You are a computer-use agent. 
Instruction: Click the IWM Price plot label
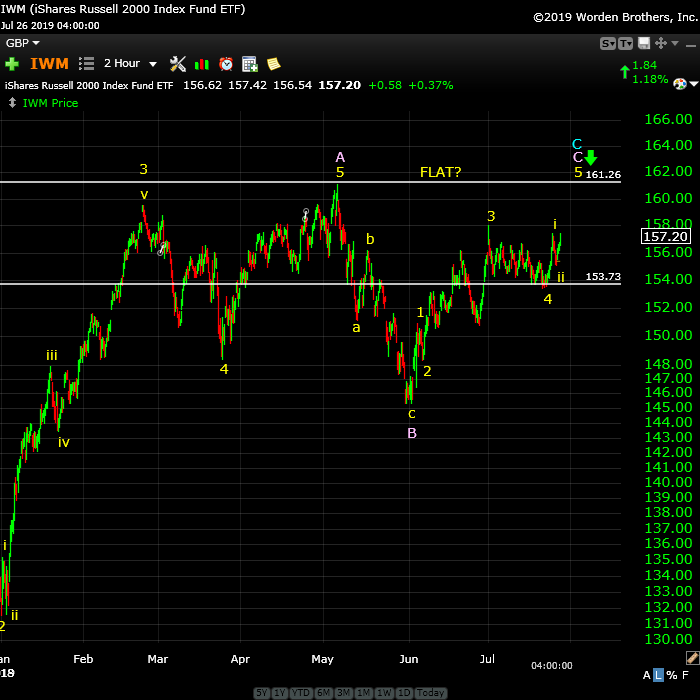(50, 103)
